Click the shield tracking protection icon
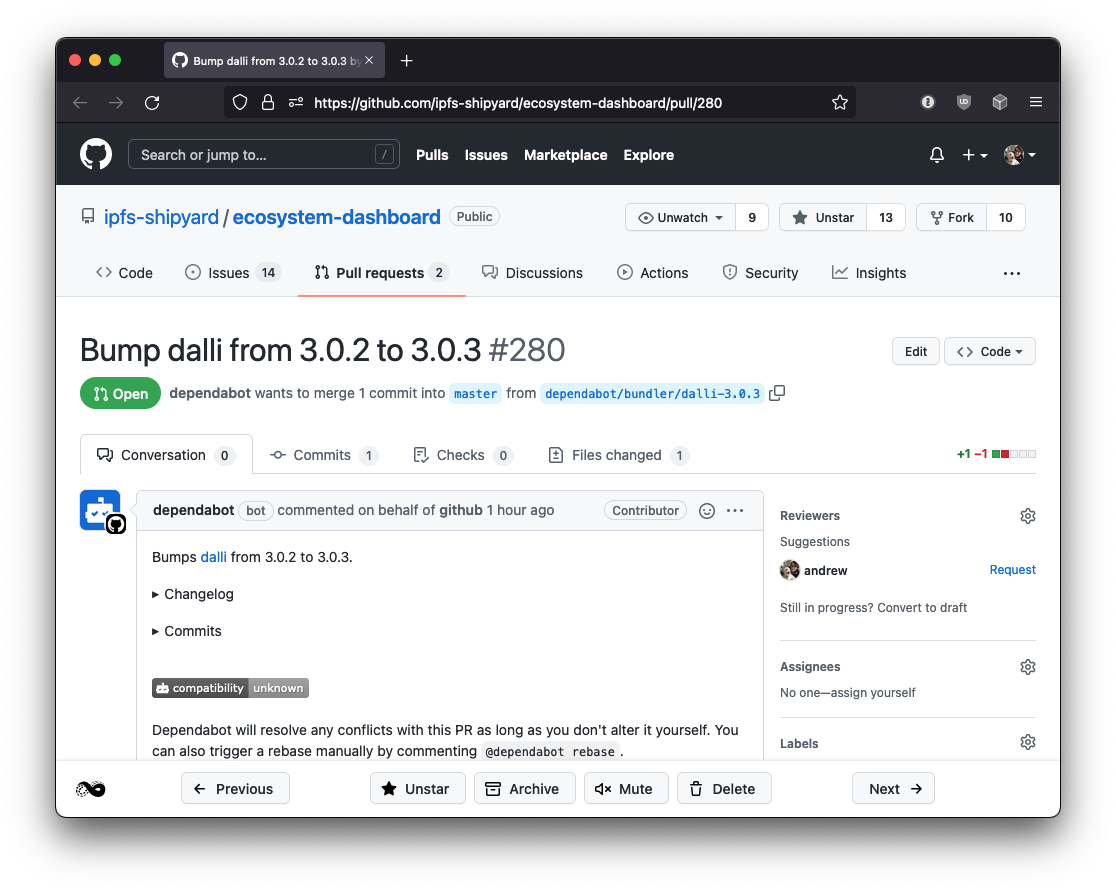The width and height of the screenshot is (1116, 891). point(240,102)
